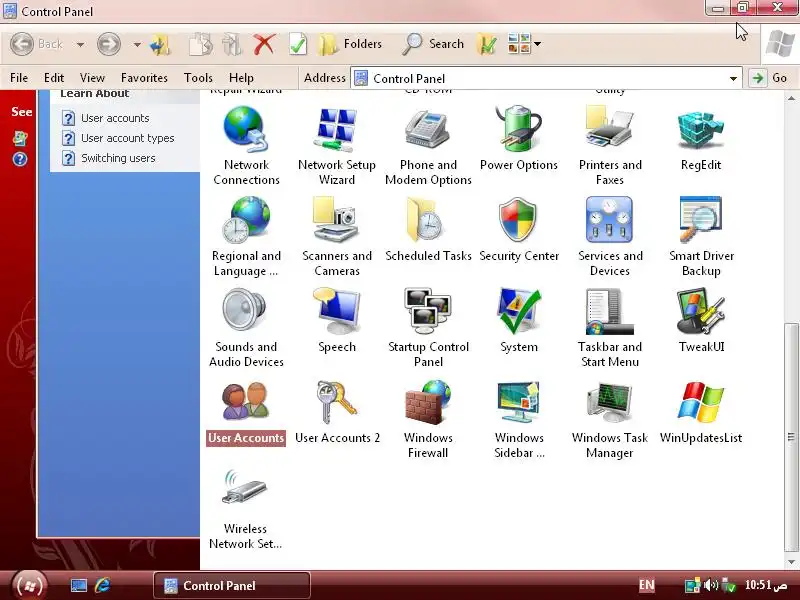Screen dimensions: 800x600
Task: Launch Internet Explorer from quick launch
Action: [103, 585]
